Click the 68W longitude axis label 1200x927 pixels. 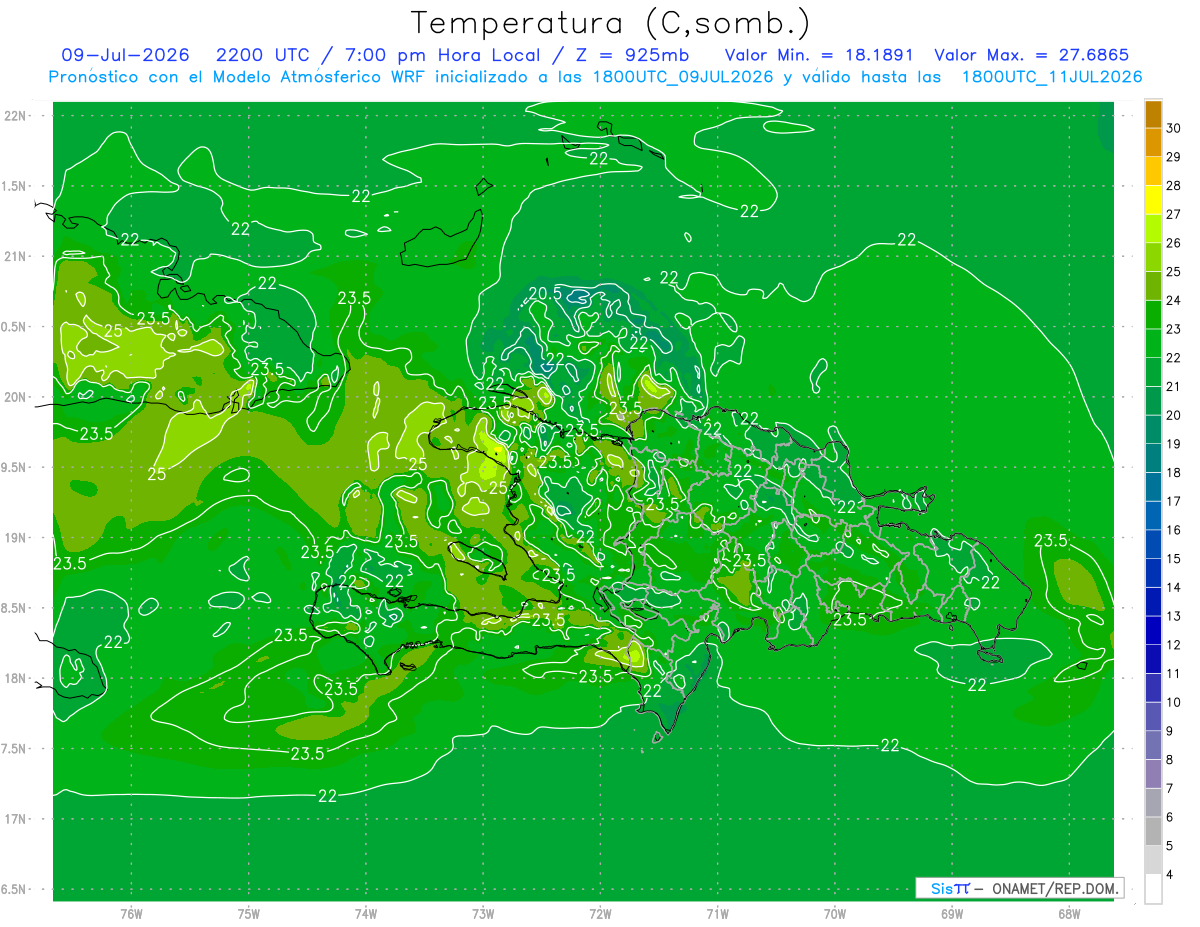click(x=1069, y=914)
